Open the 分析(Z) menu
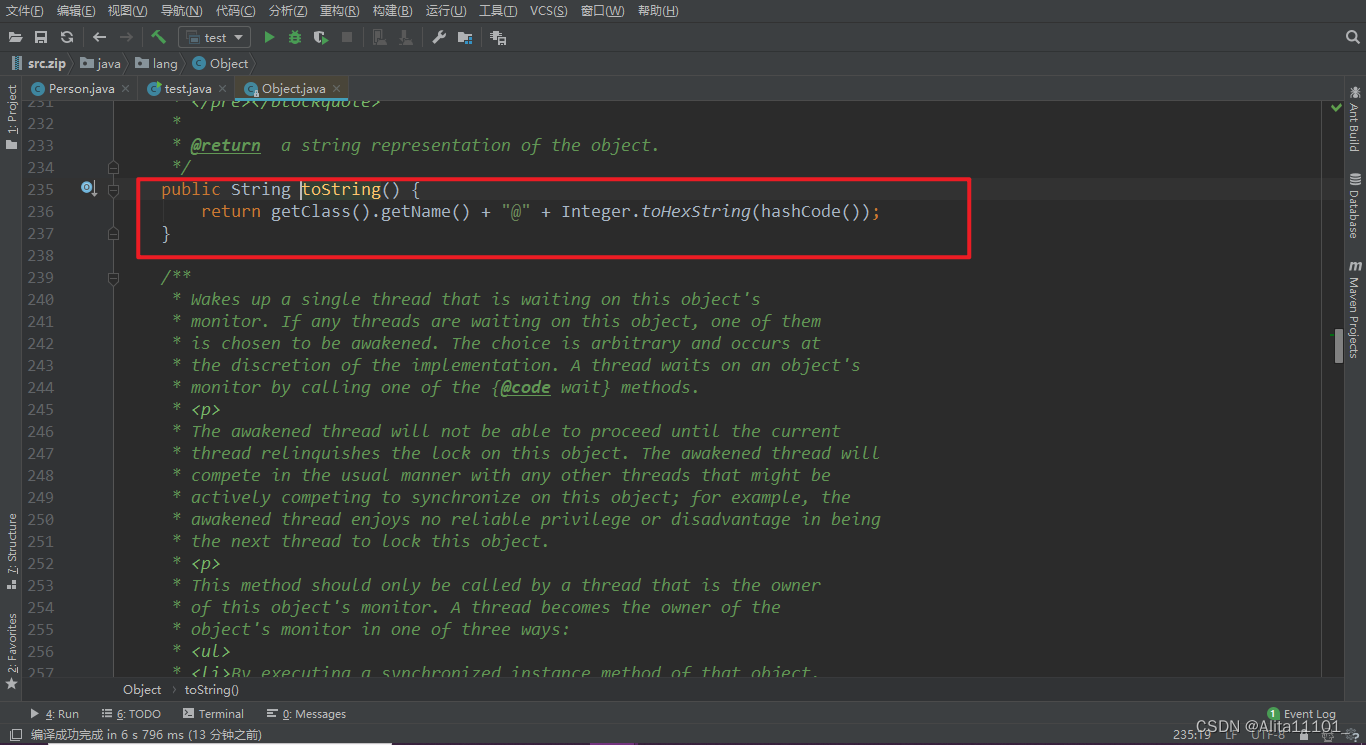This screenshot has width=1366, height=745. [288, 10]
